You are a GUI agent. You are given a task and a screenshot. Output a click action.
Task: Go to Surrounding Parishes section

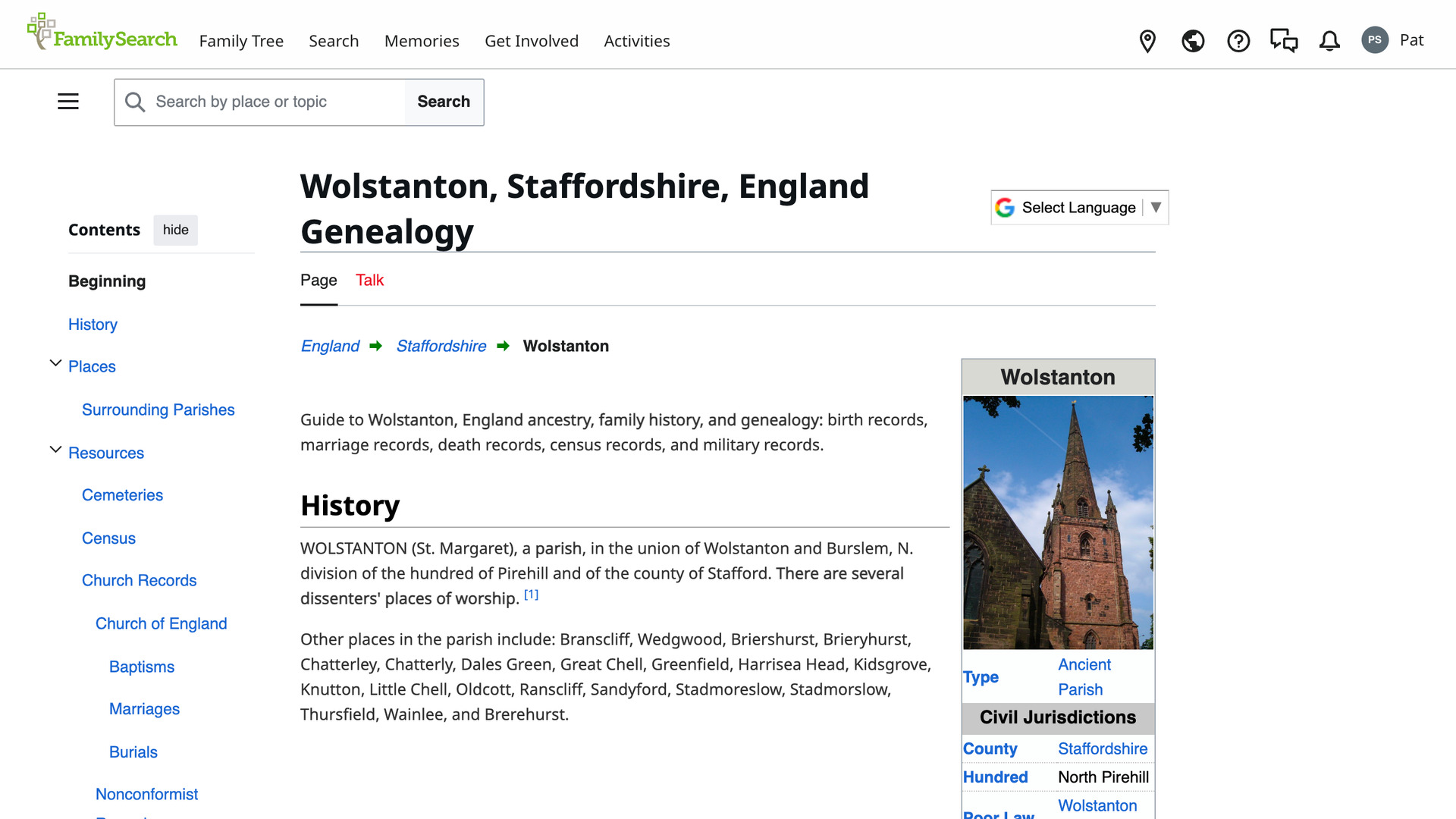click(x=158, y=410)
